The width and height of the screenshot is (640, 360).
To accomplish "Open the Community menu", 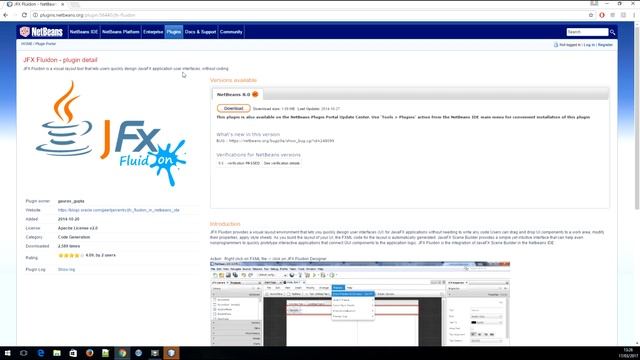I will pyautogui.click(x=231, y=32).
